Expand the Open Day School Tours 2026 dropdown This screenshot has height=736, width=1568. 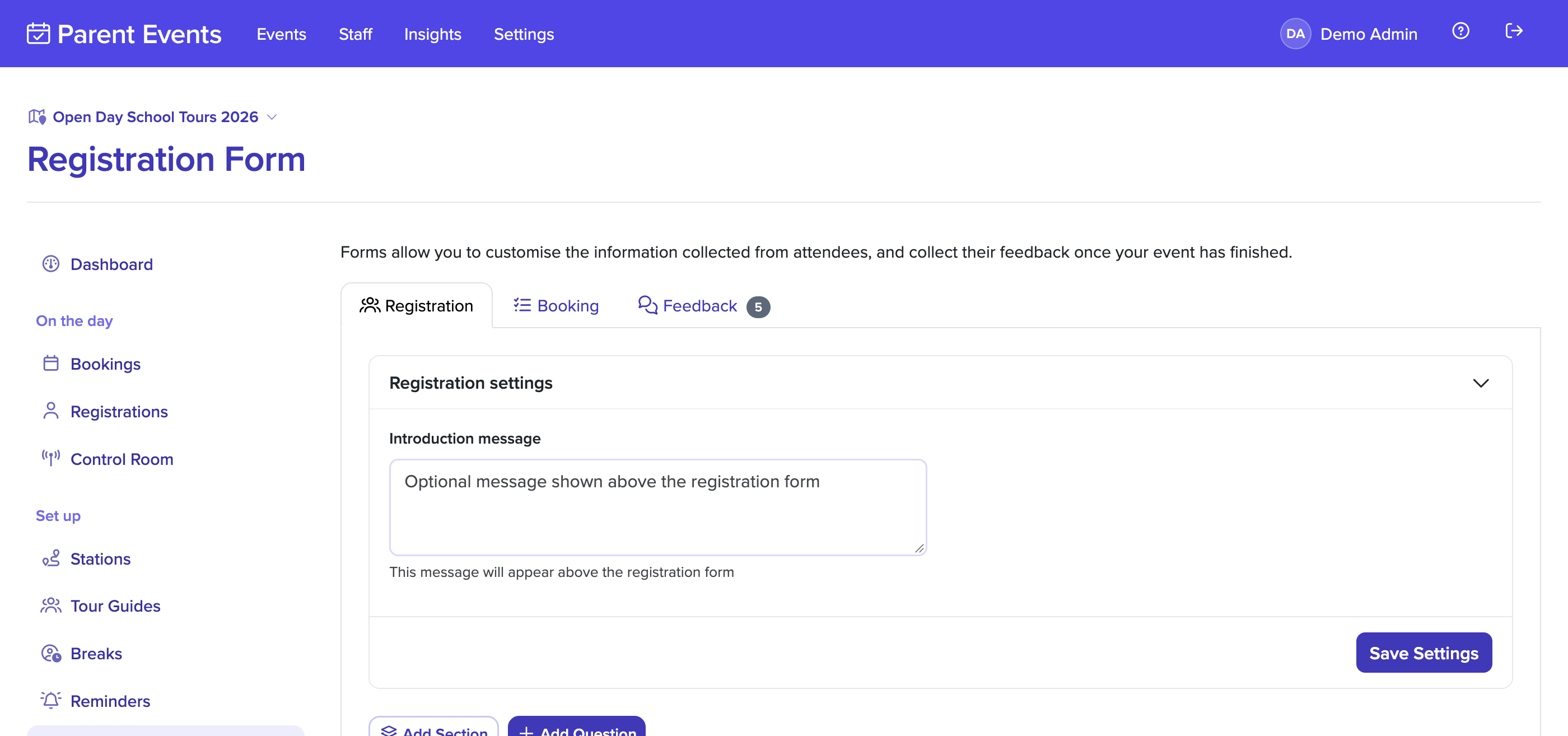point(272,117)
